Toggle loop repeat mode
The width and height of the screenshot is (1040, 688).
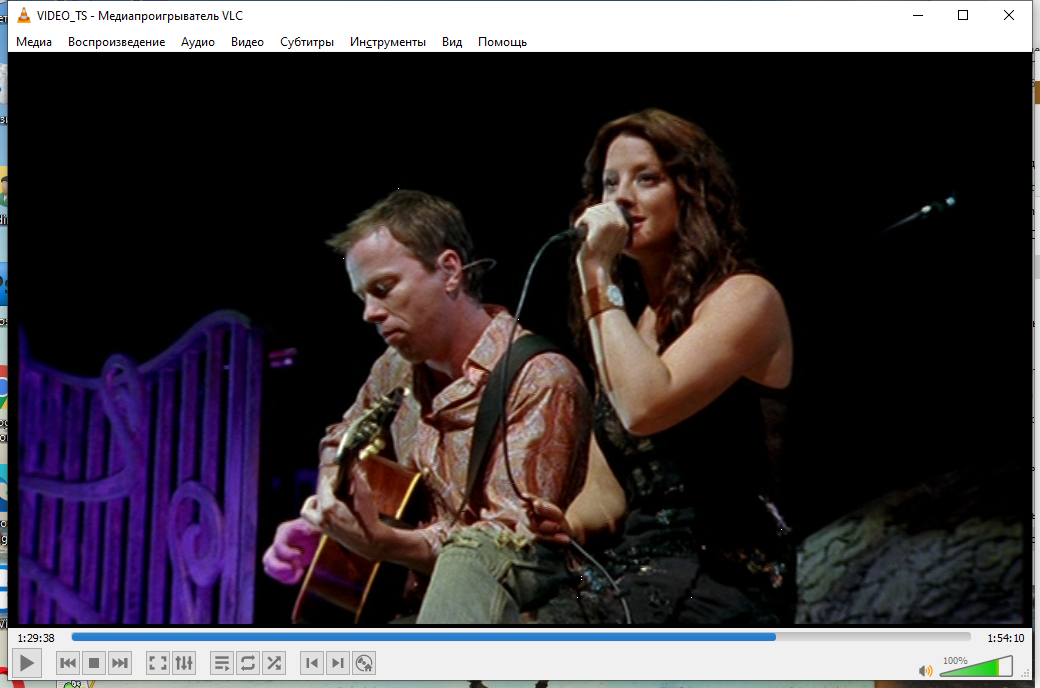tap(248, 663)
